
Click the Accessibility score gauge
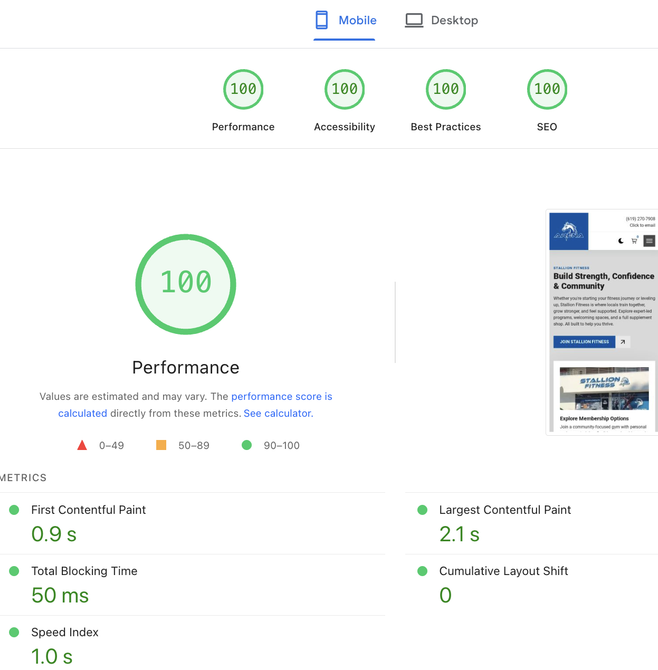[344, 90]
